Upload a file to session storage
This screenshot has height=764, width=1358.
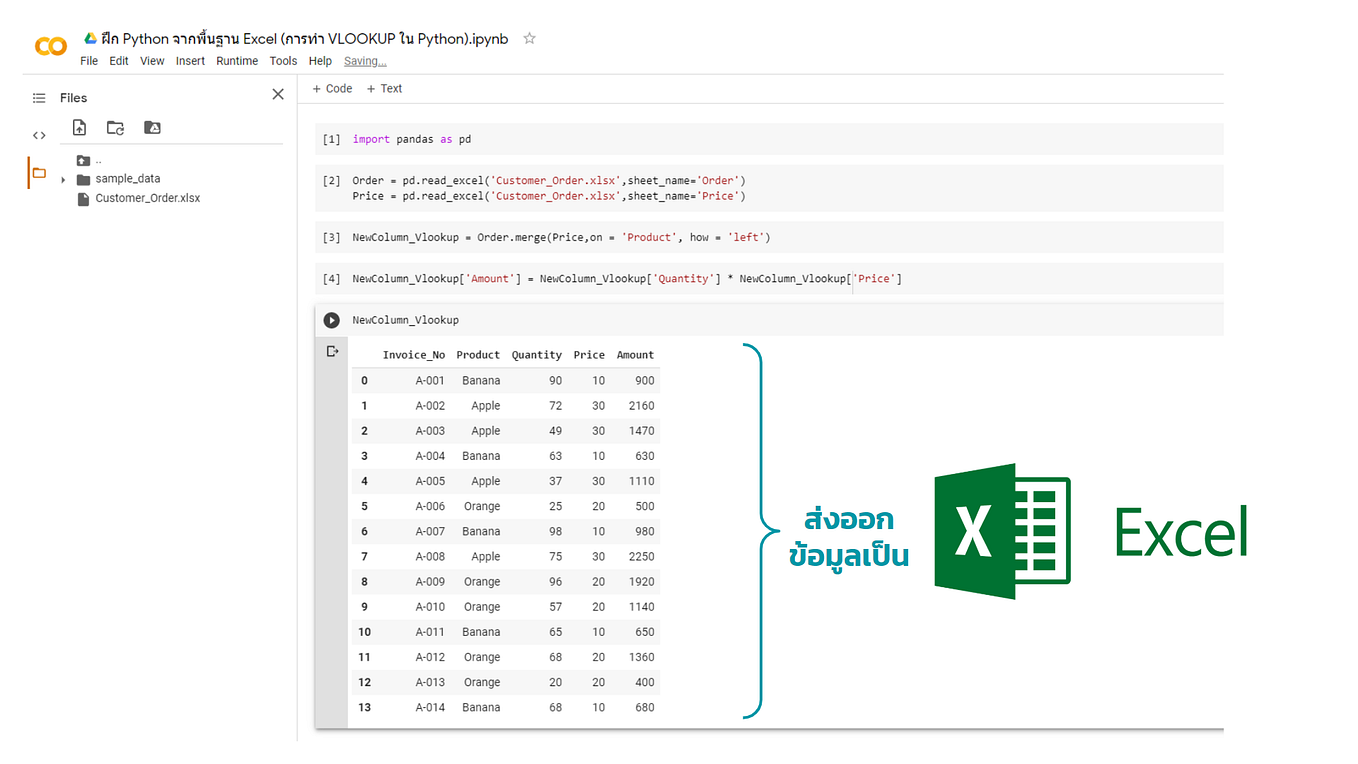click(79, 127)
